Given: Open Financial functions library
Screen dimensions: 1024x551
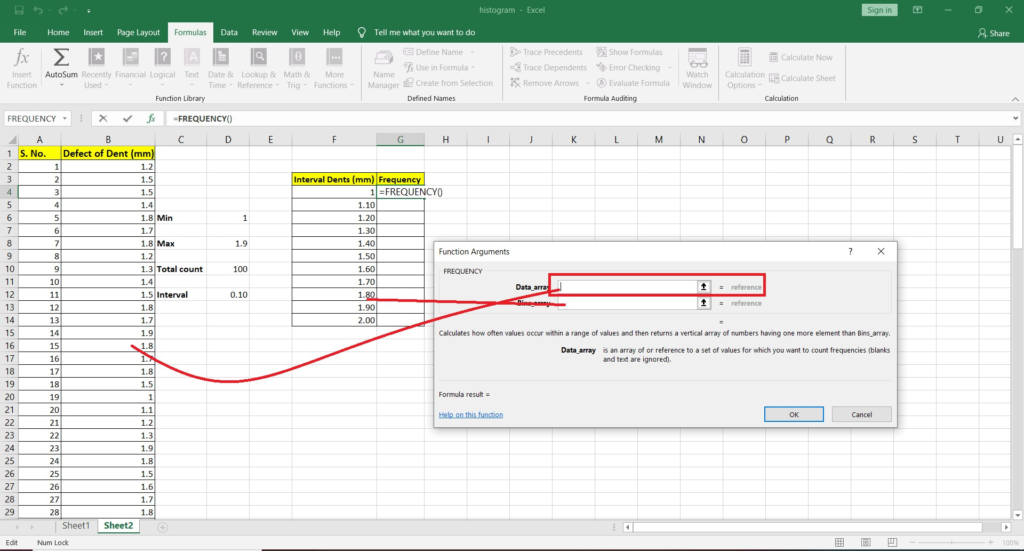Looking at the screenshot, I should 131,68.
